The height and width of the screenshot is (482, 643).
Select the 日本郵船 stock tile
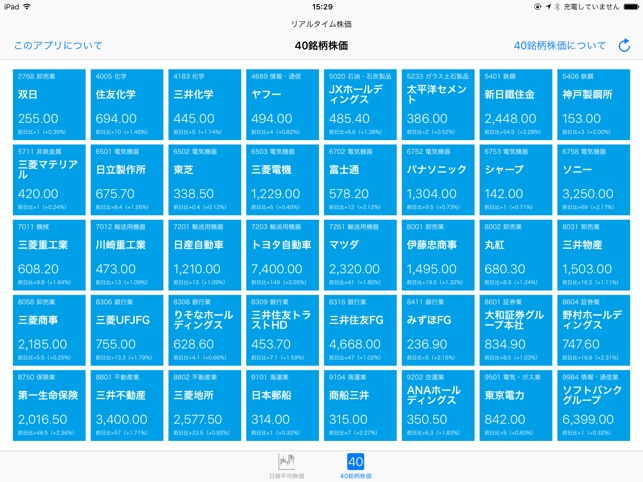click(283, 406)
